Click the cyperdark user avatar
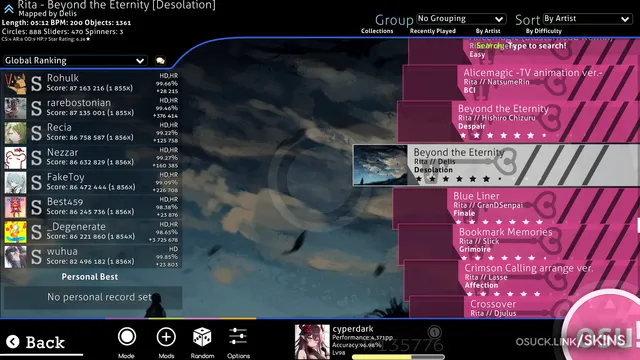The height and width of the screenshot is (360, 640). point(312,342)
